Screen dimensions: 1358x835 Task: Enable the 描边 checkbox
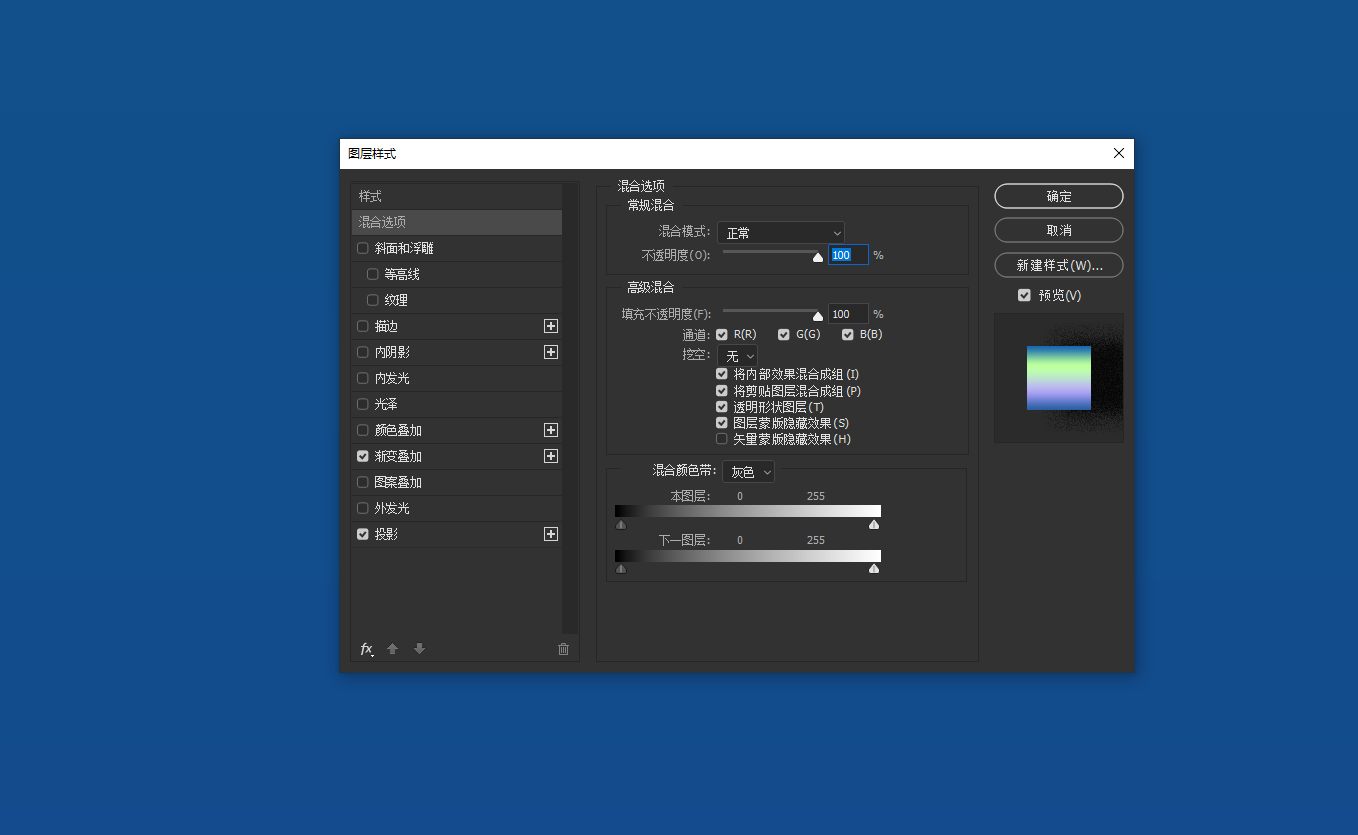coord(363,326)
